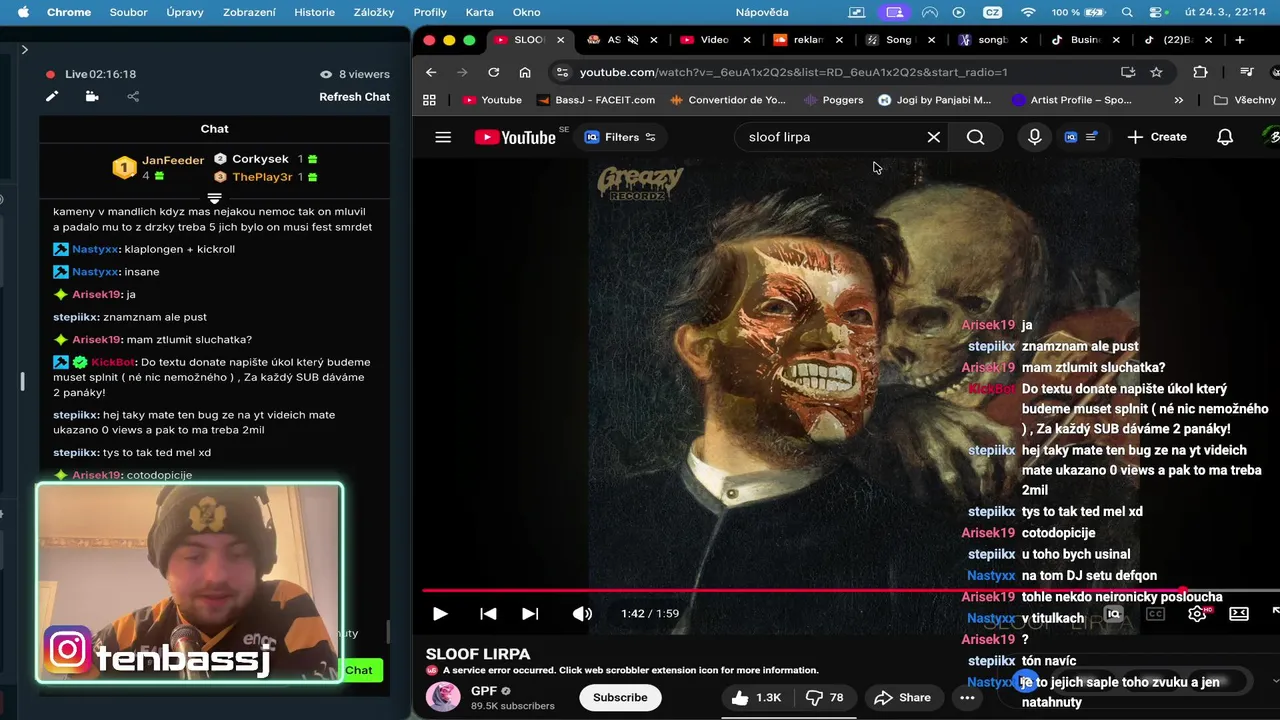This screenshot has height=720, width=1280.
Task: Open macOS Wi-Fi menu
Action: coord(1028,12)
